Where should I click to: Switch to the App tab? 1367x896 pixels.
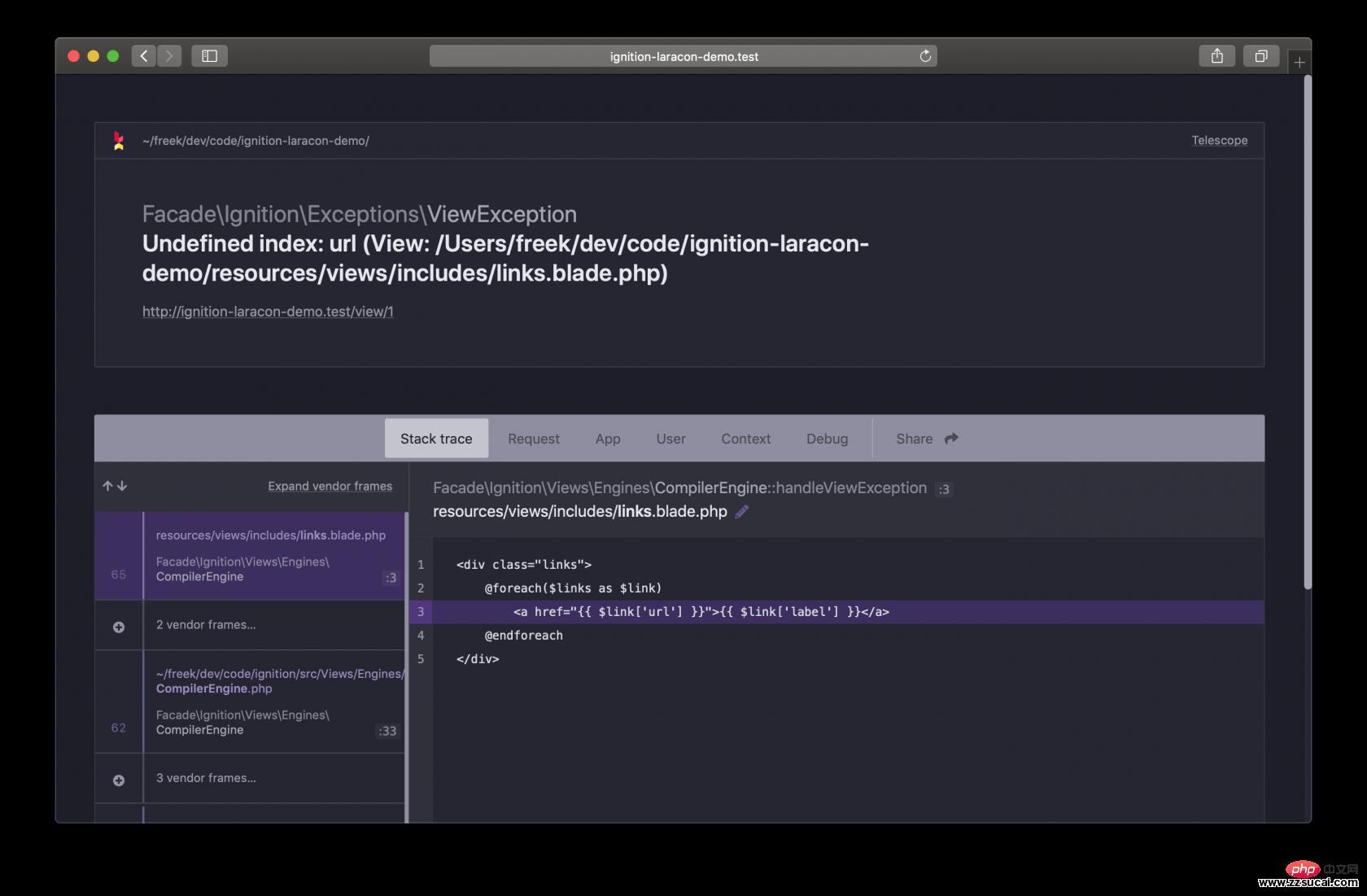[608, 439]
